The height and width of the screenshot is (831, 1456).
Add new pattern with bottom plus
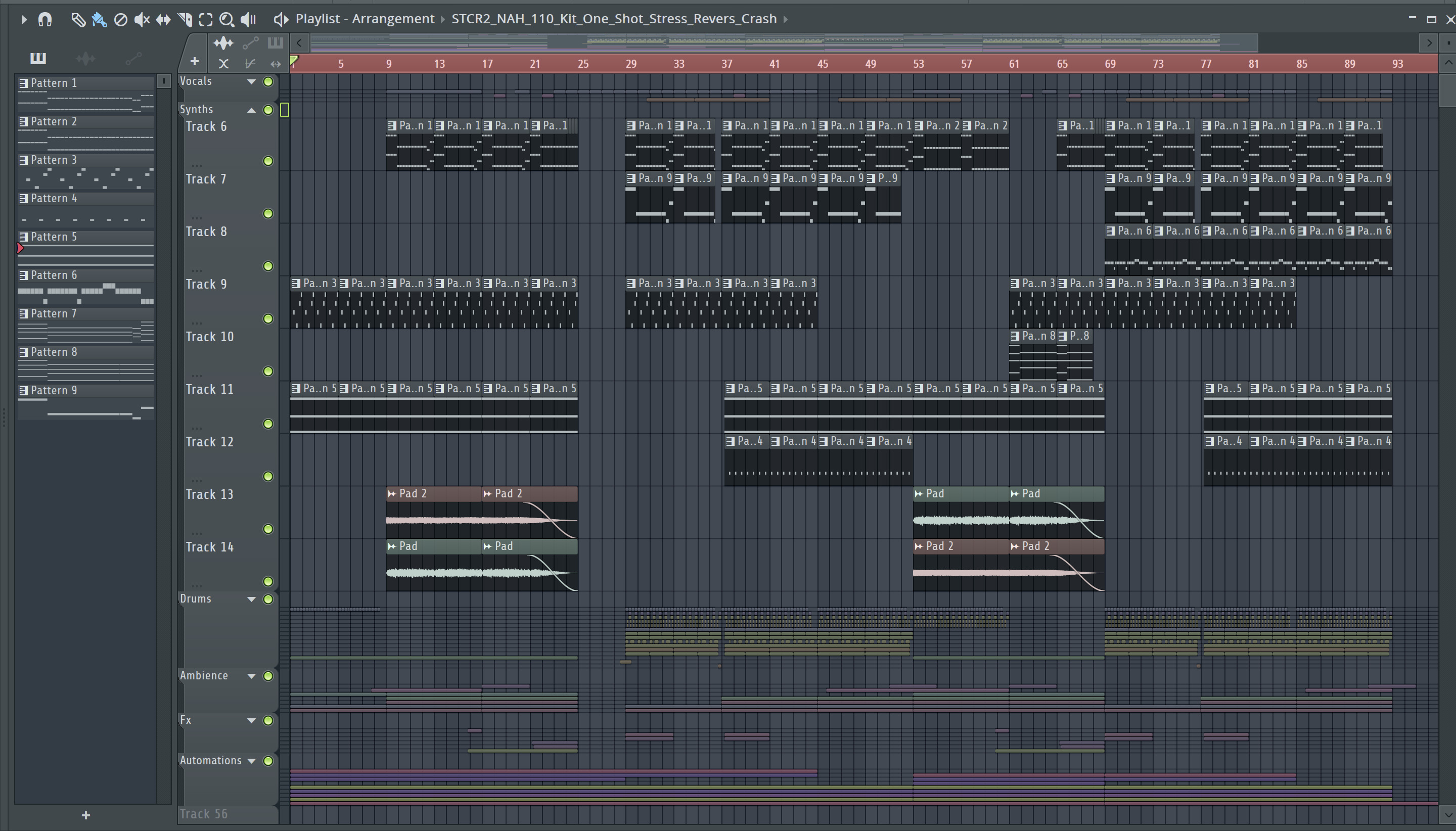(85, 816)
